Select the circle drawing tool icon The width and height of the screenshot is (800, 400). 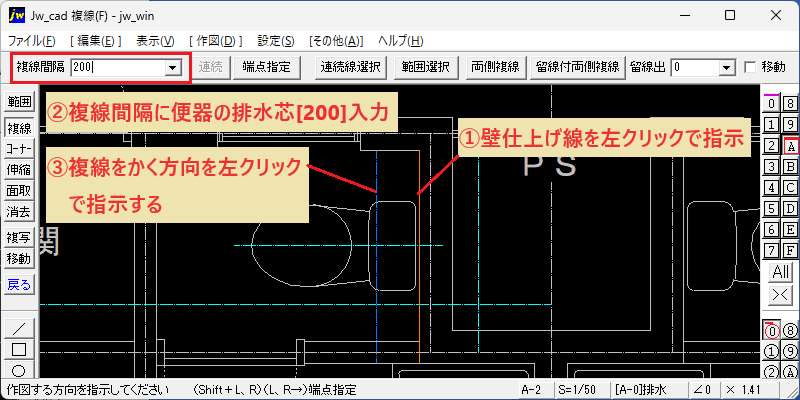(19, 370)
